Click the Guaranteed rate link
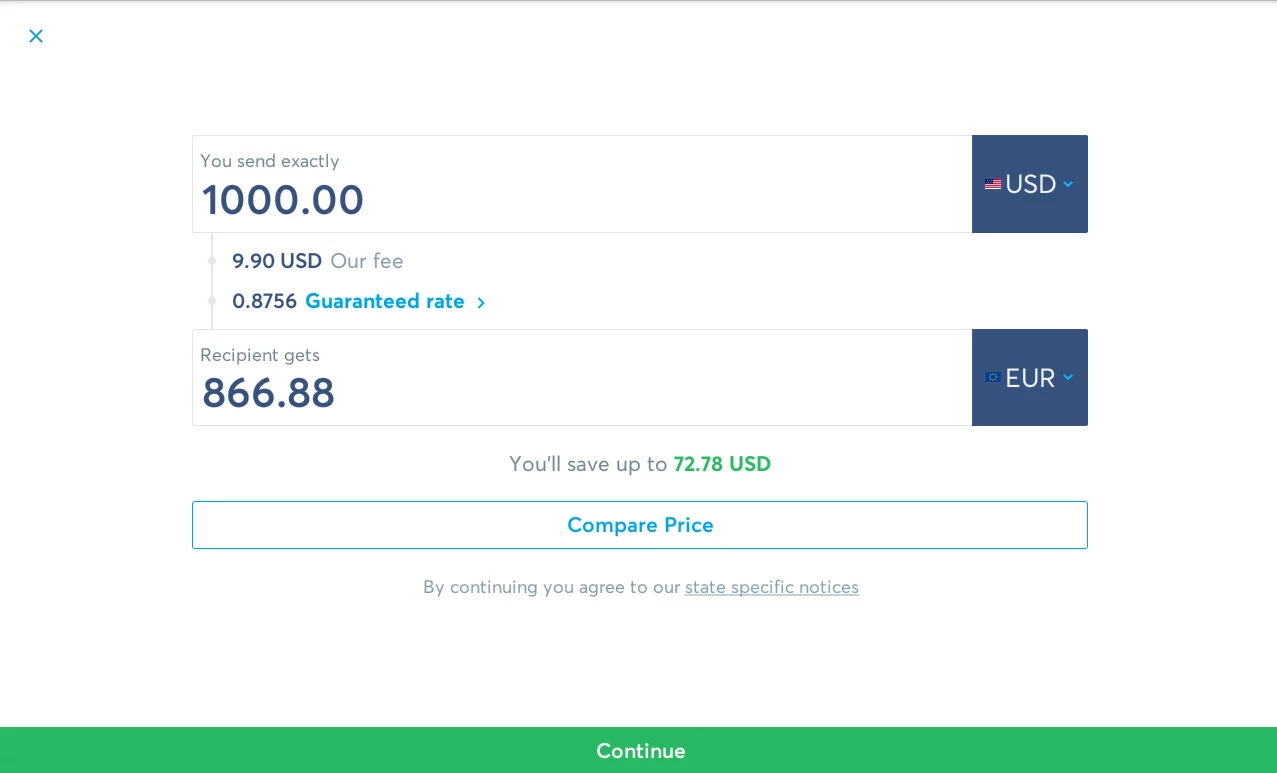 pos(384,301)
